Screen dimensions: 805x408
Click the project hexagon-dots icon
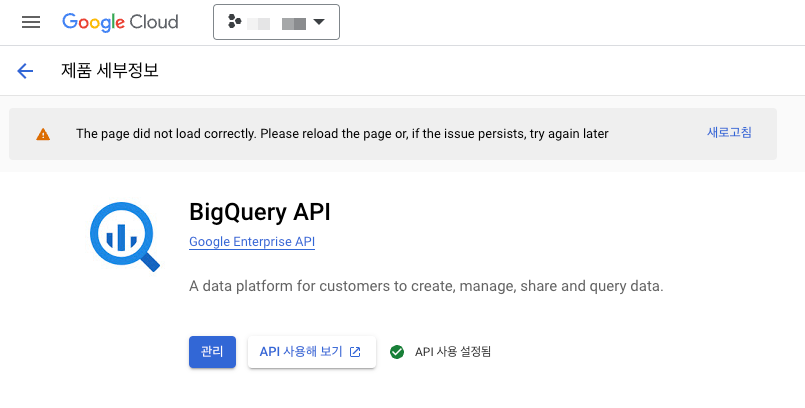coord(234,22)
